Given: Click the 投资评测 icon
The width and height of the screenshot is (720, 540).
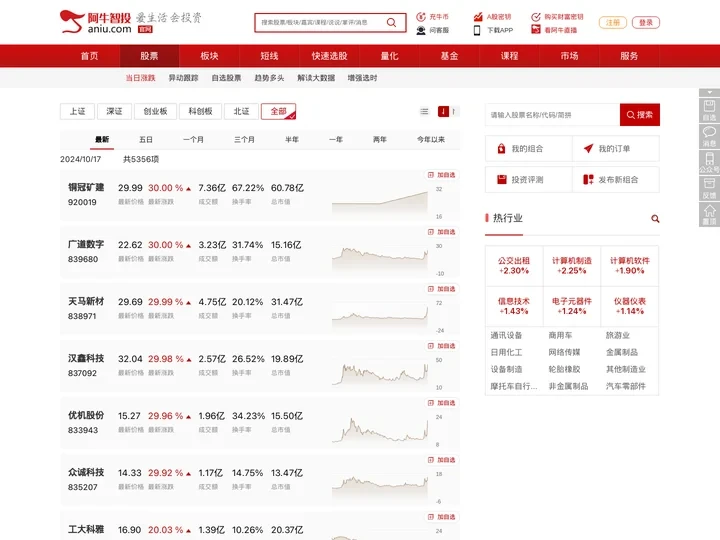Looking at the screenshot, I should click(501, 179).
